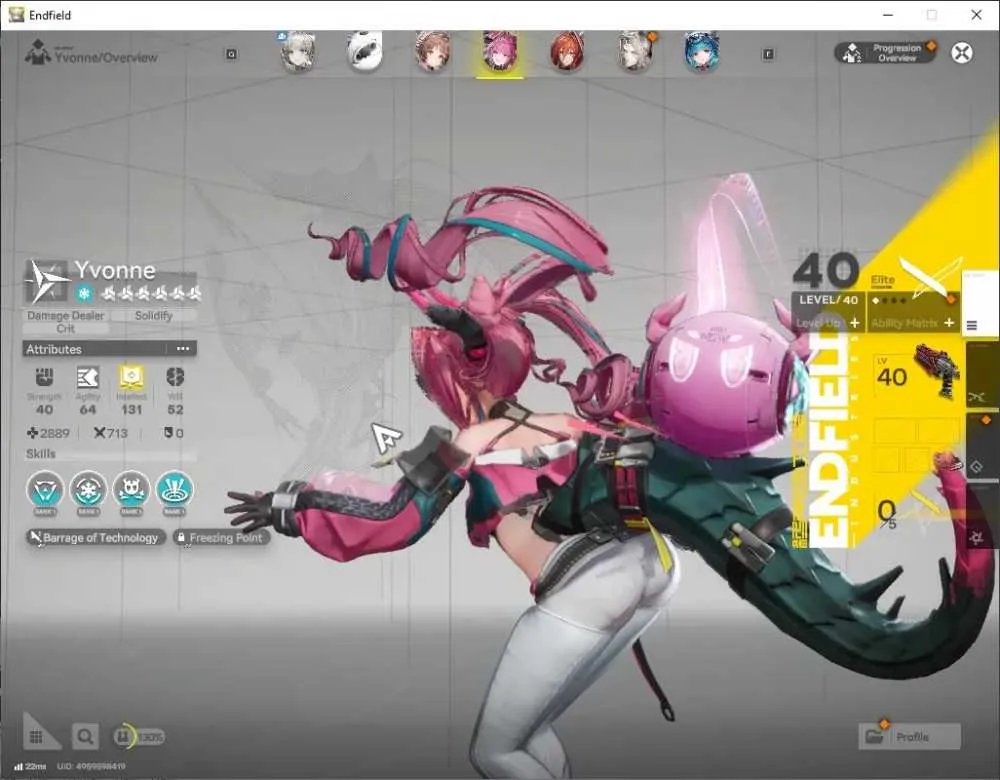The width and height of the screenshot is (1000, 780).
Task: Click the Yvonne/Overview breadcrumb icon
Action: (38, 52)
